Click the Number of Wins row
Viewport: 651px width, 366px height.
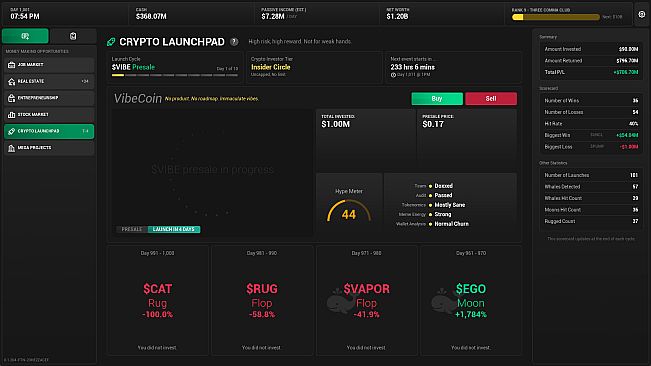(x=591, y=100)
